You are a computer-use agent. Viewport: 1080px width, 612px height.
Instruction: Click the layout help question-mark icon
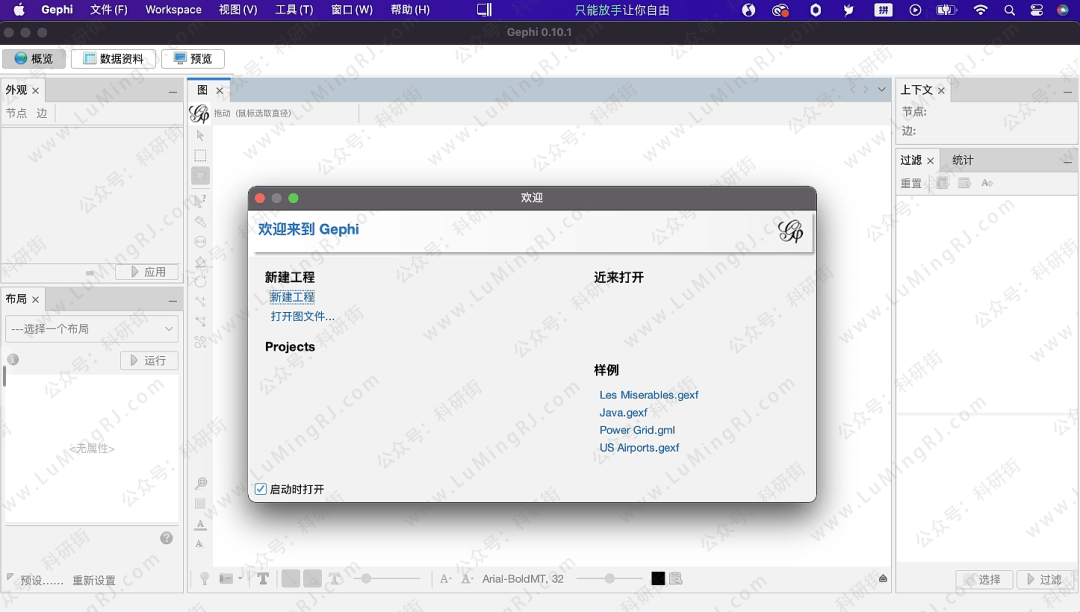[x=167, y=538]
